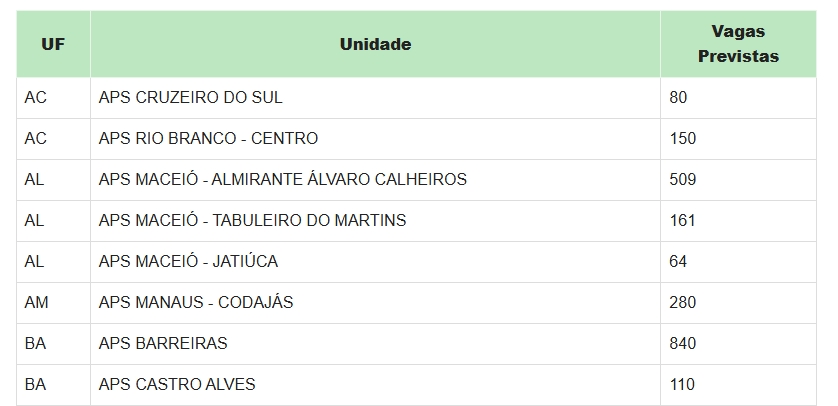This screenshot has width=838, height=406.
Task: Click the UF column header
Action: click(53, 44)
